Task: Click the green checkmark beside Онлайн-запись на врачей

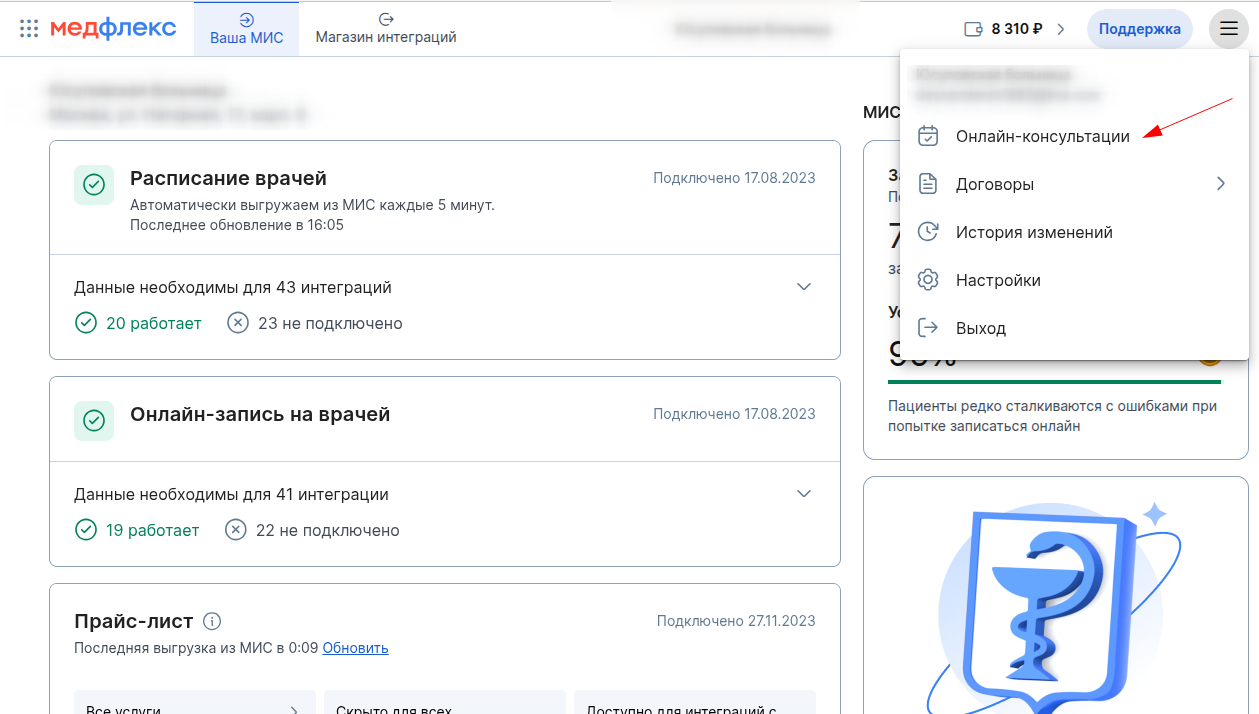Action: click(x=94, y=421)
